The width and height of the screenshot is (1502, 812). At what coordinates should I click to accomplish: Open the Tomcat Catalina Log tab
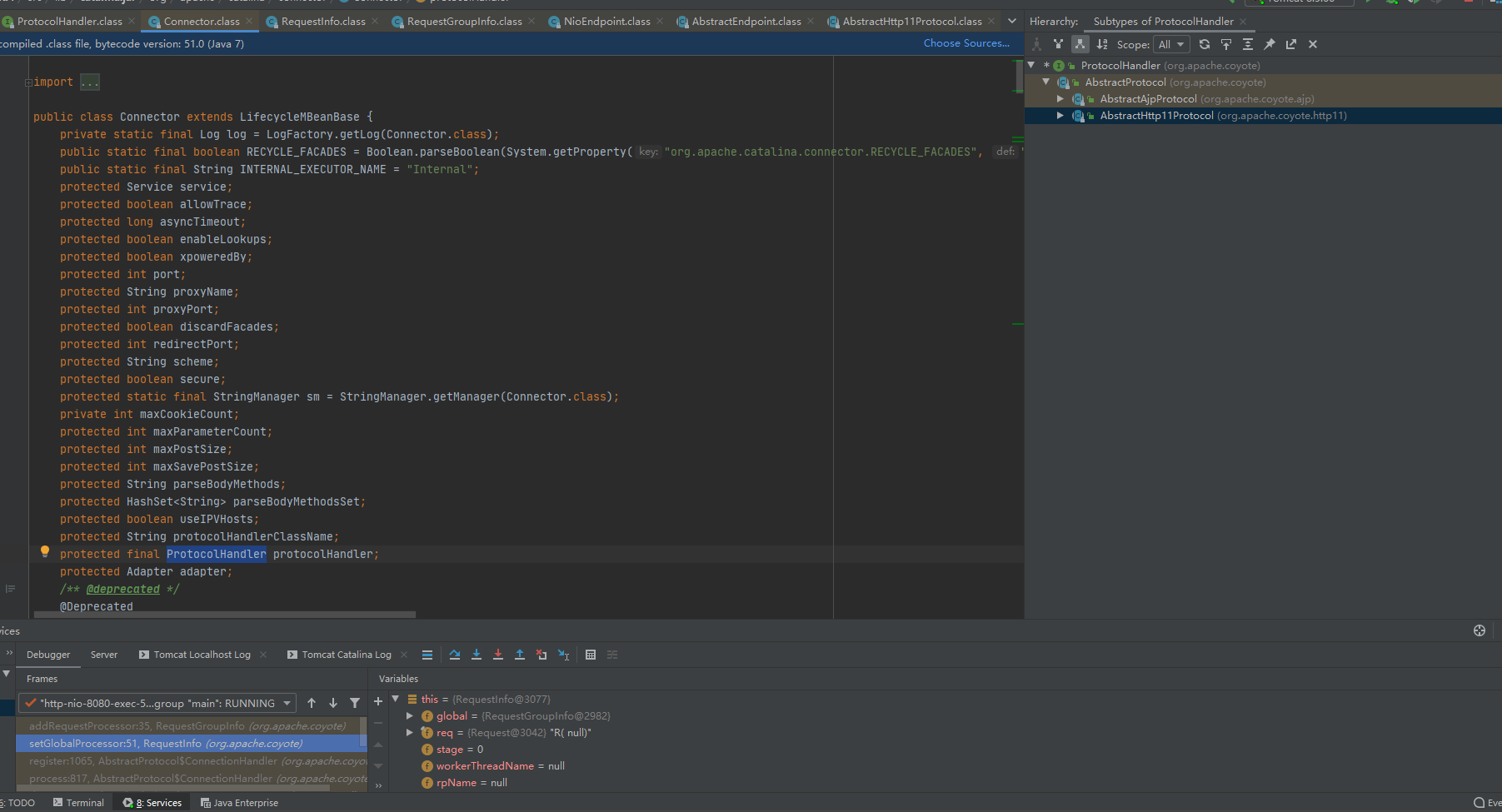click(x=347, y=655)
